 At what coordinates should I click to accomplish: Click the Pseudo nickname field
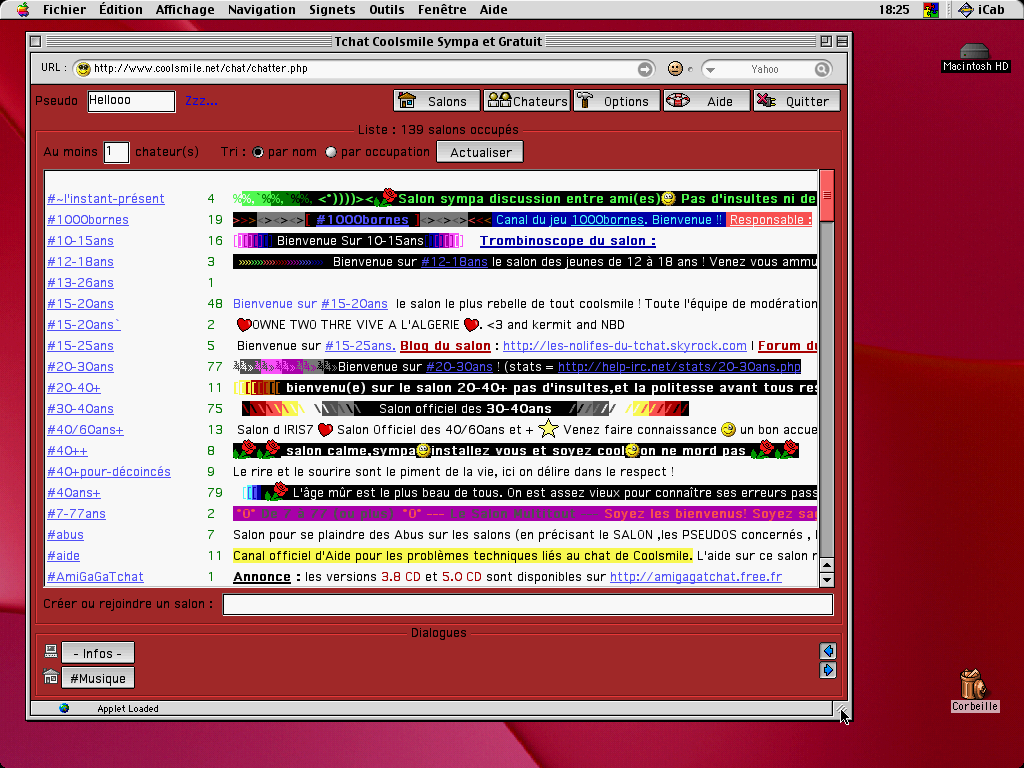(131, 101)
